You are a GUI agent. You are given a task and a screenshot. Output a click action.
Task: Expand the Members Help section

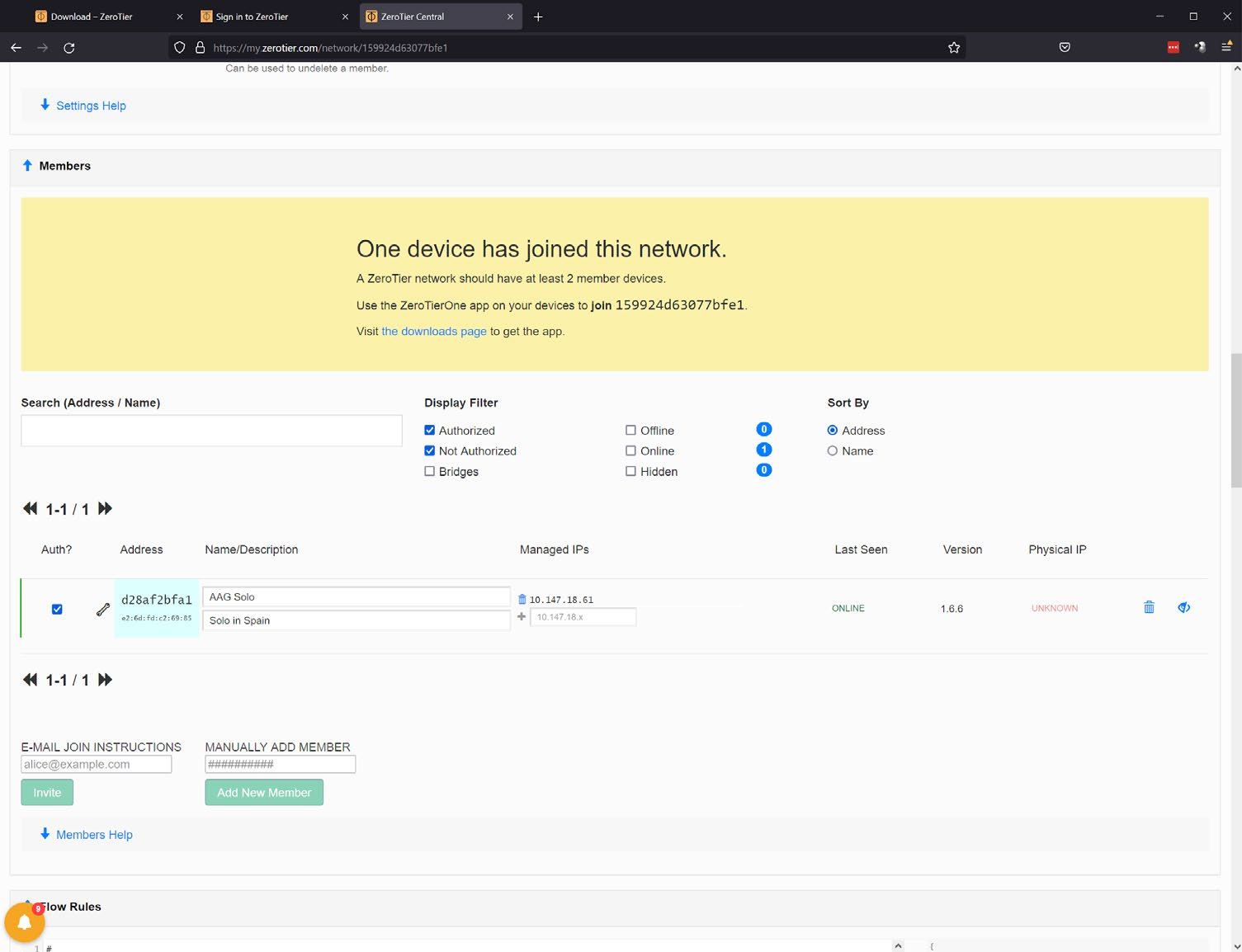coord(87,835)
